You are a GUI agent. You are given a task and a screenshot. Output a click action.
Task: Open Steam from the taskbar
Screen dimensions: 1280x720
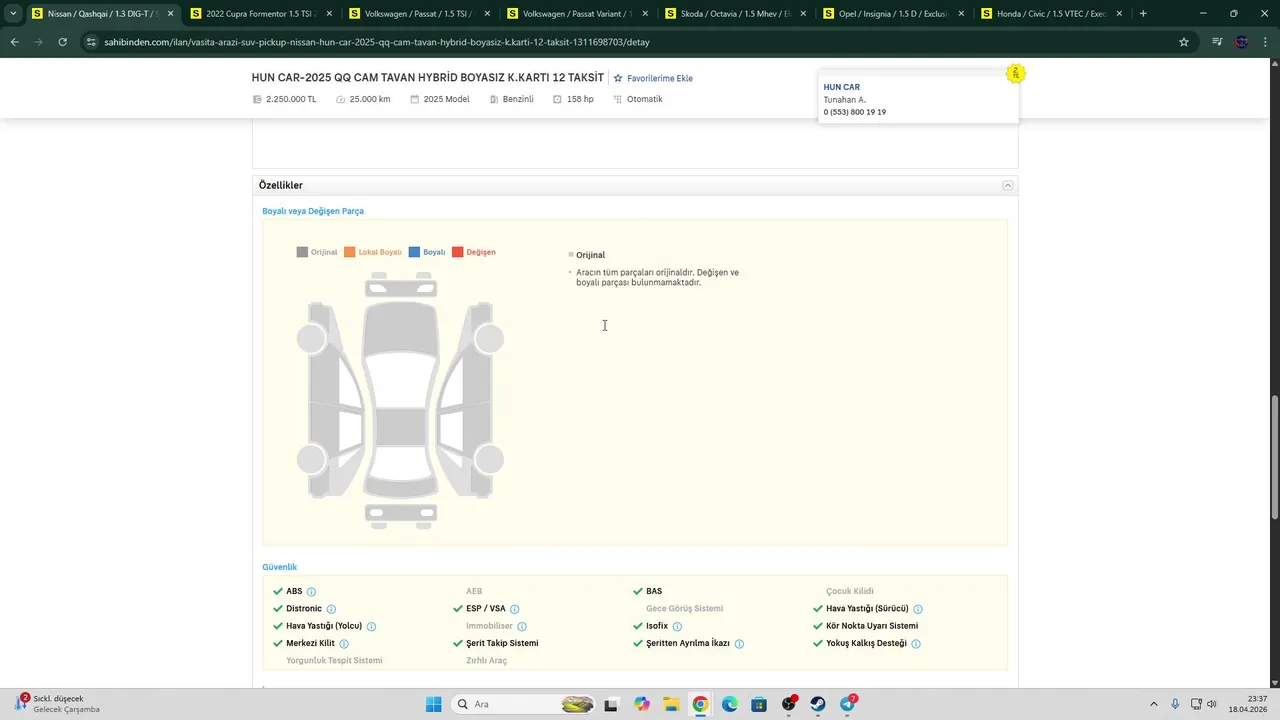pos(818,704)
